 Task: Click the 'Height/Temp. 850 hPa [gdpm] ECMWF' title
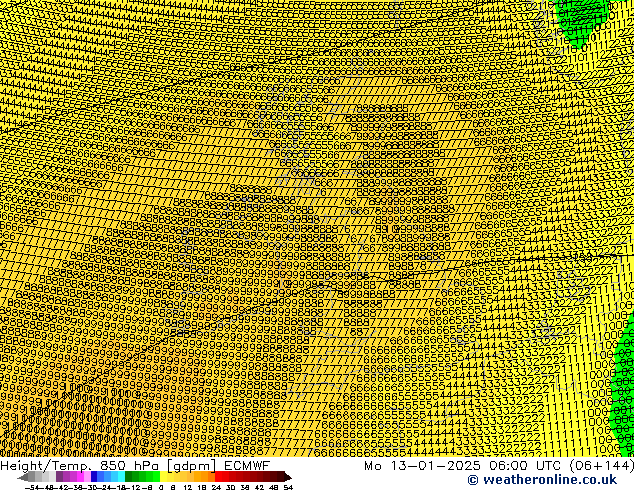pos(135,466)
